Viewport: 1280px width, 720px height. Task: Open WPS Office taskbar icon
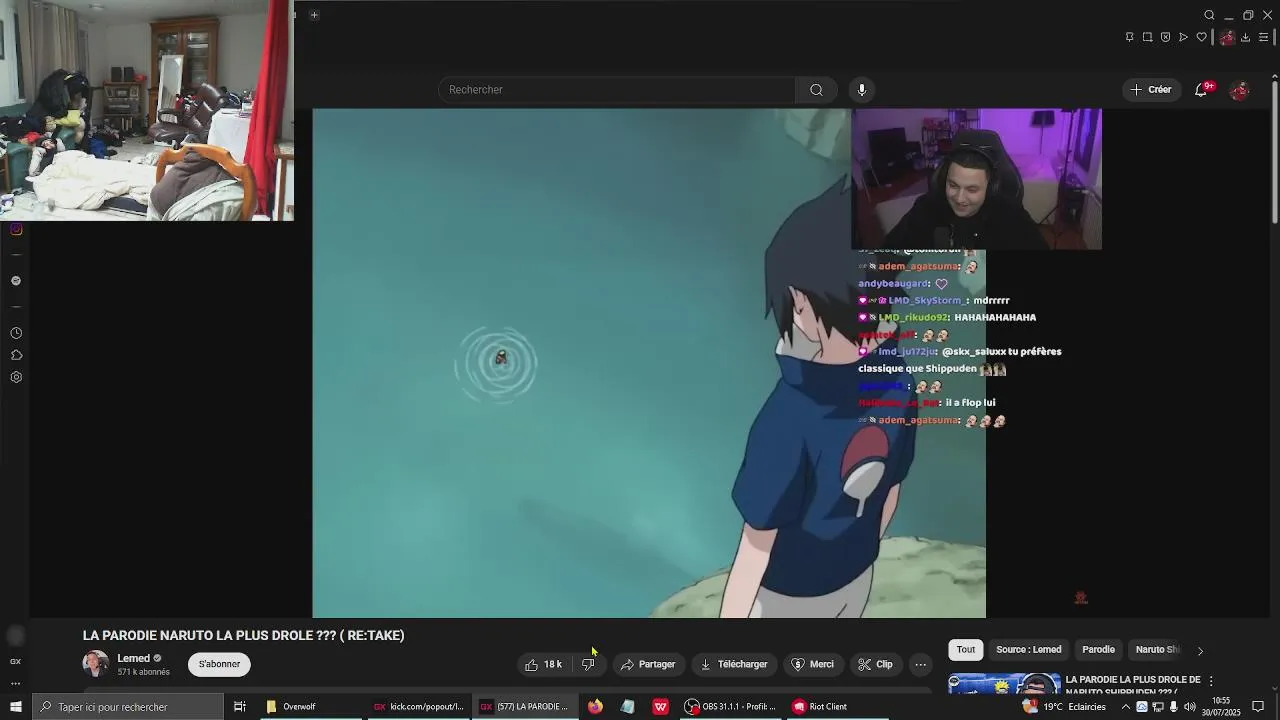(x=660, y=707)
